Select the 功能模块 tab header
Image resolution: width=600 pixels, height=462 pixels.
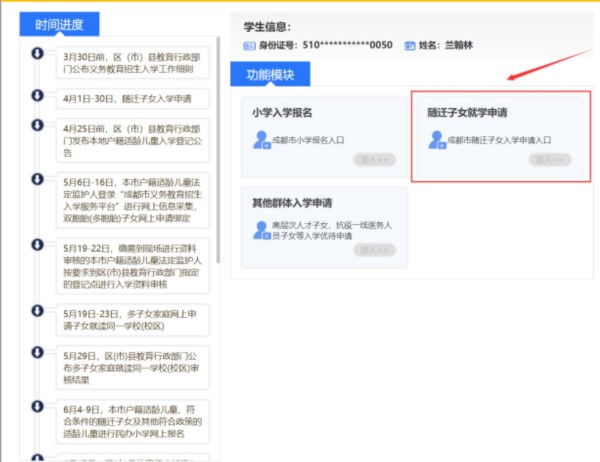(x=270, y=74)
